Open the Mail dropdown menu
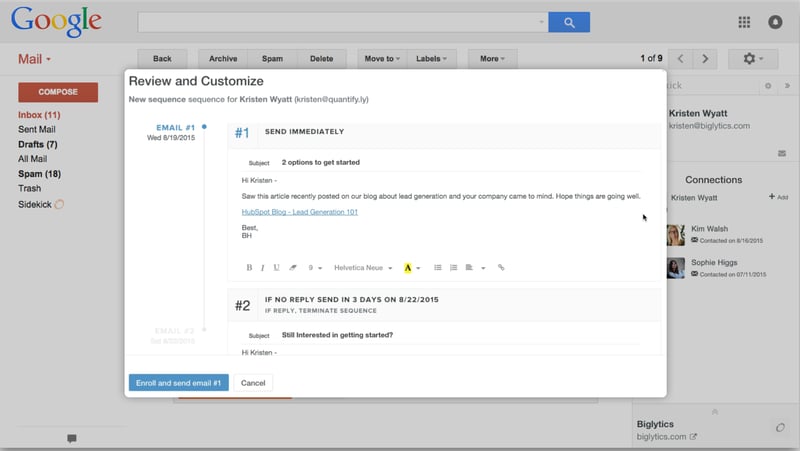The height and width of the screenshot is (451, 800). 35,59
